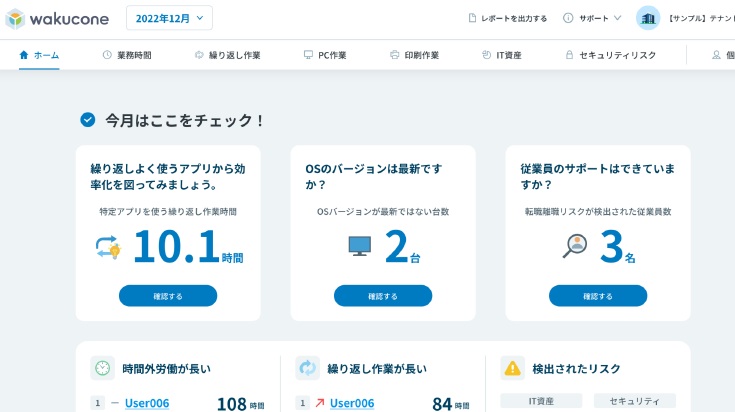Click the magnifier person icon beside 3名

[x=575, y=246]
